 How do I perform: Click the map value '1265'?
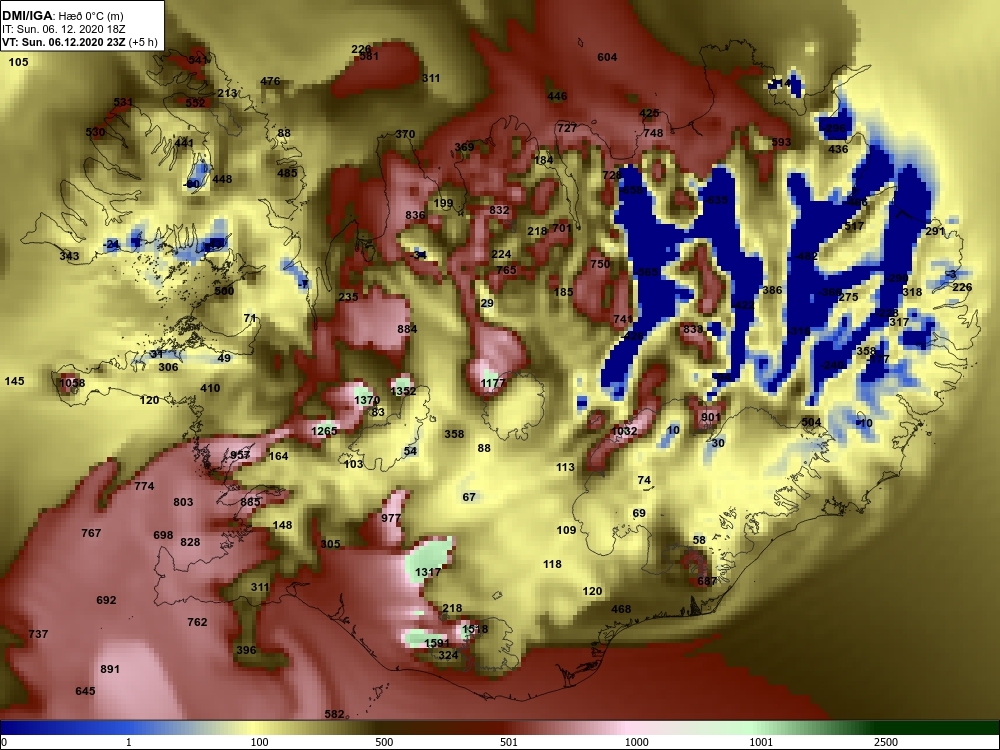pyautogui.click(x=324, y=430)
